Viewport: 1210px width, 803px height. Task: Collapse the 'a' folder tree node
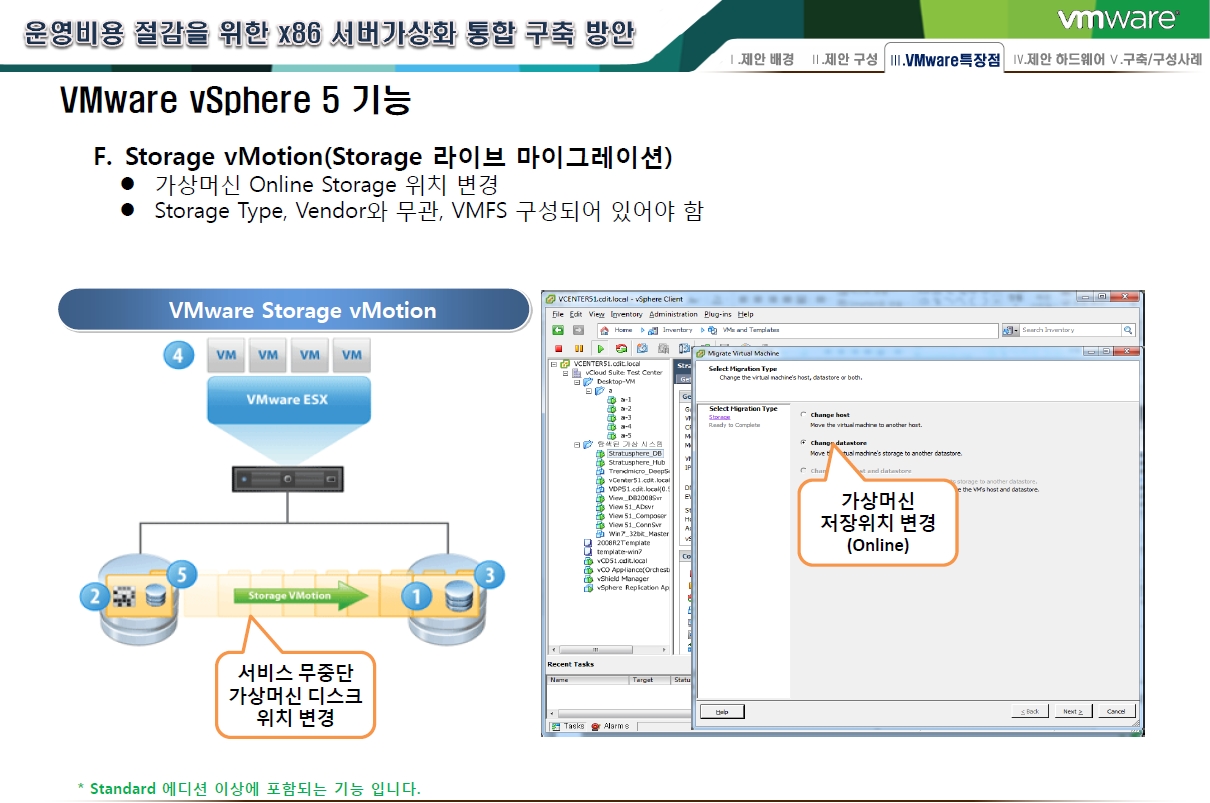[588, 390]
